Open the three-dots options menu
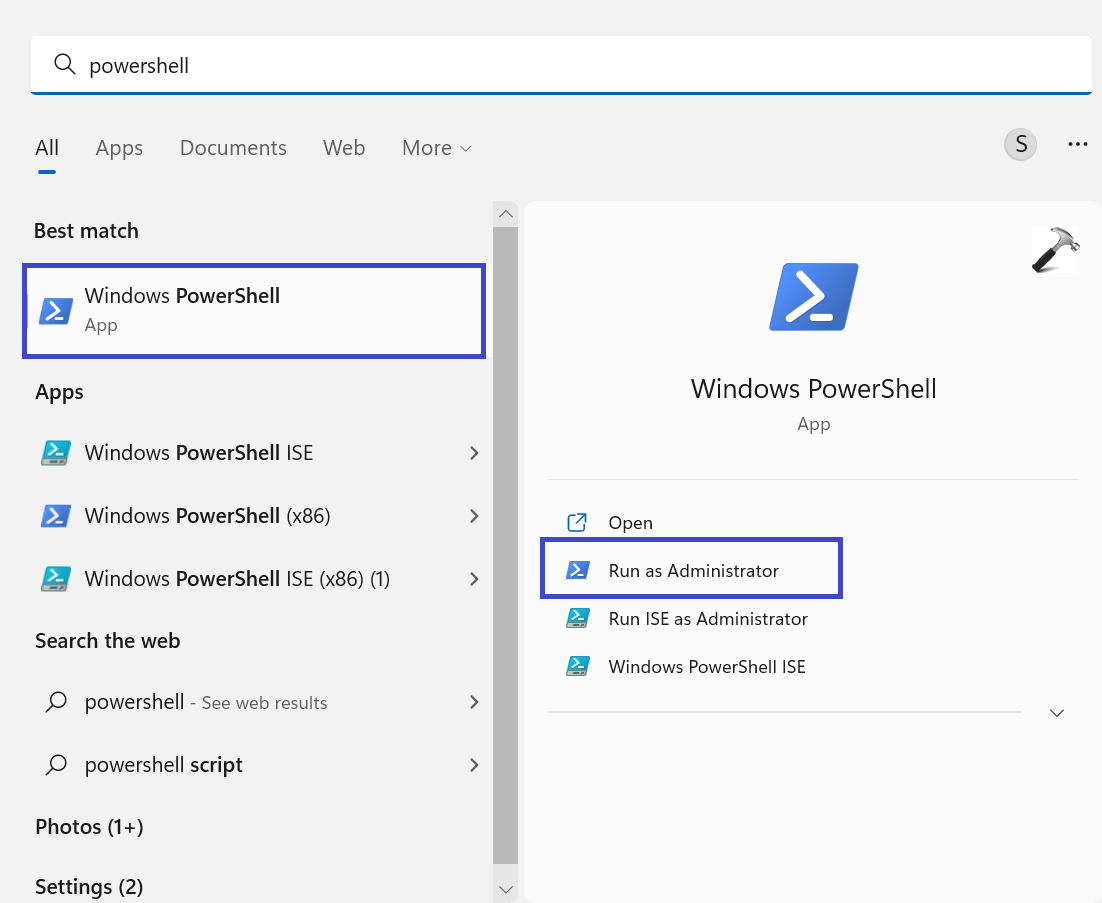The width and height of the screenshot is (1102, 903). coord(1077,145)
